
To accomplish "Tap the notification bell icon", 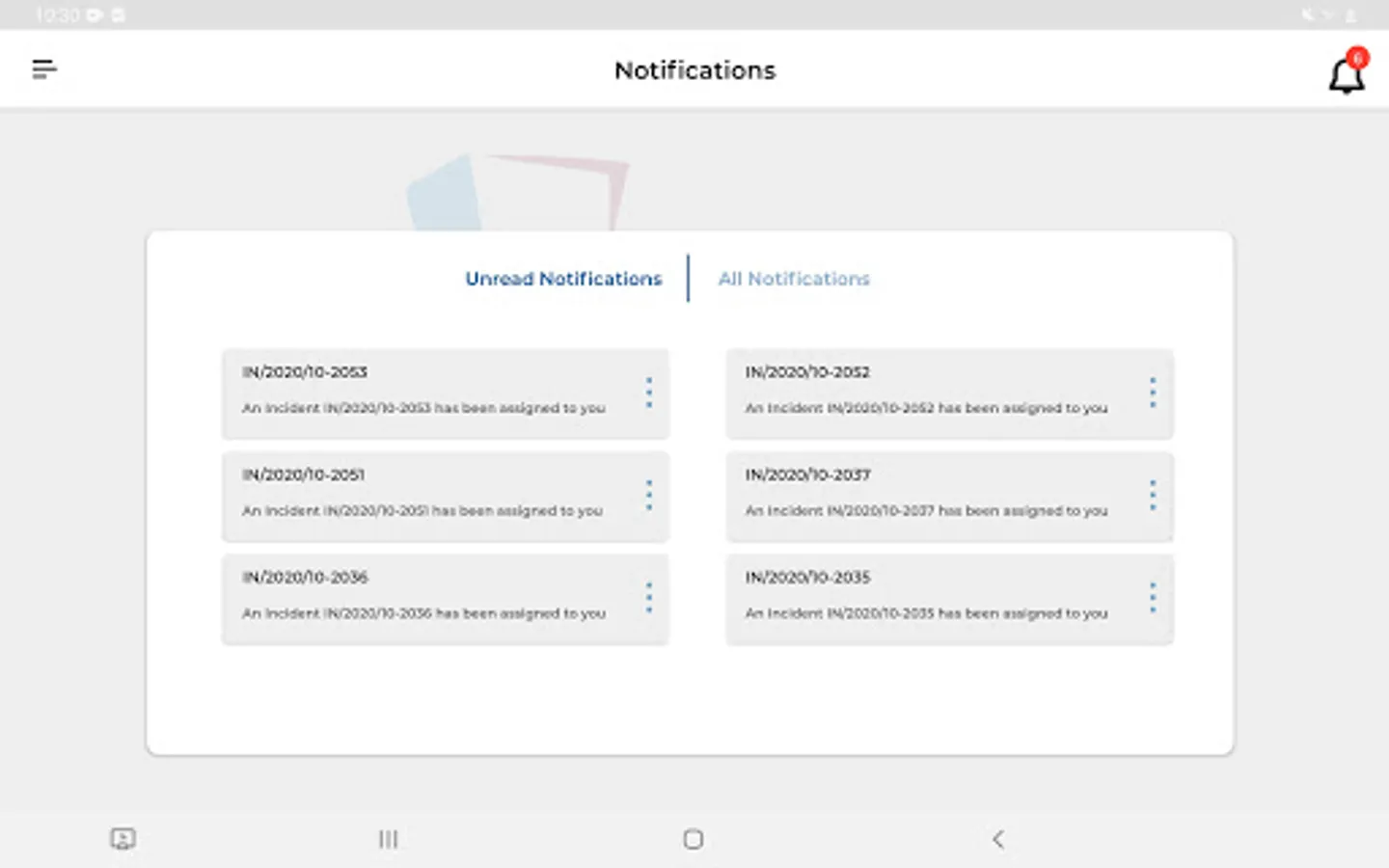I will [x=1347, y=74].
